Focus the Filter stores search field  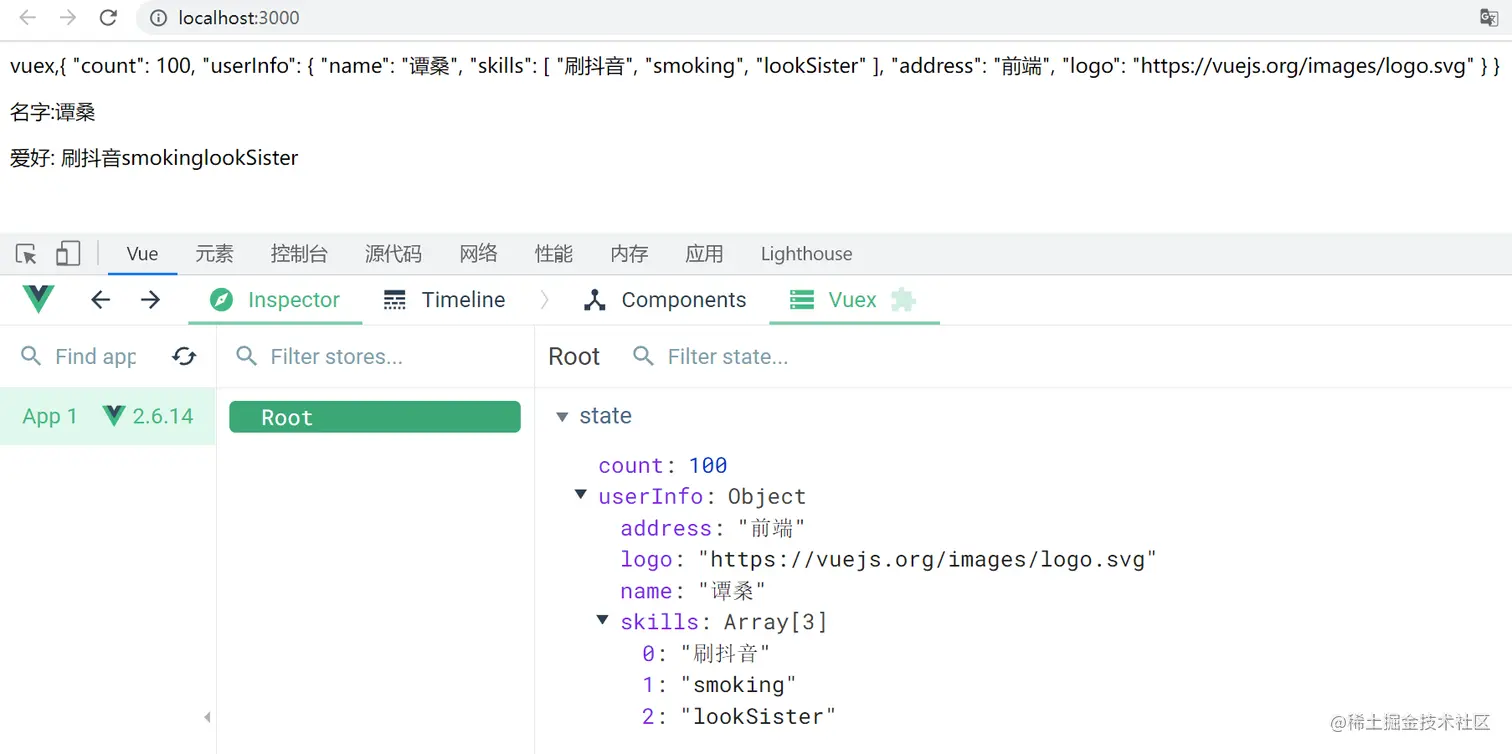click(380, 357)
